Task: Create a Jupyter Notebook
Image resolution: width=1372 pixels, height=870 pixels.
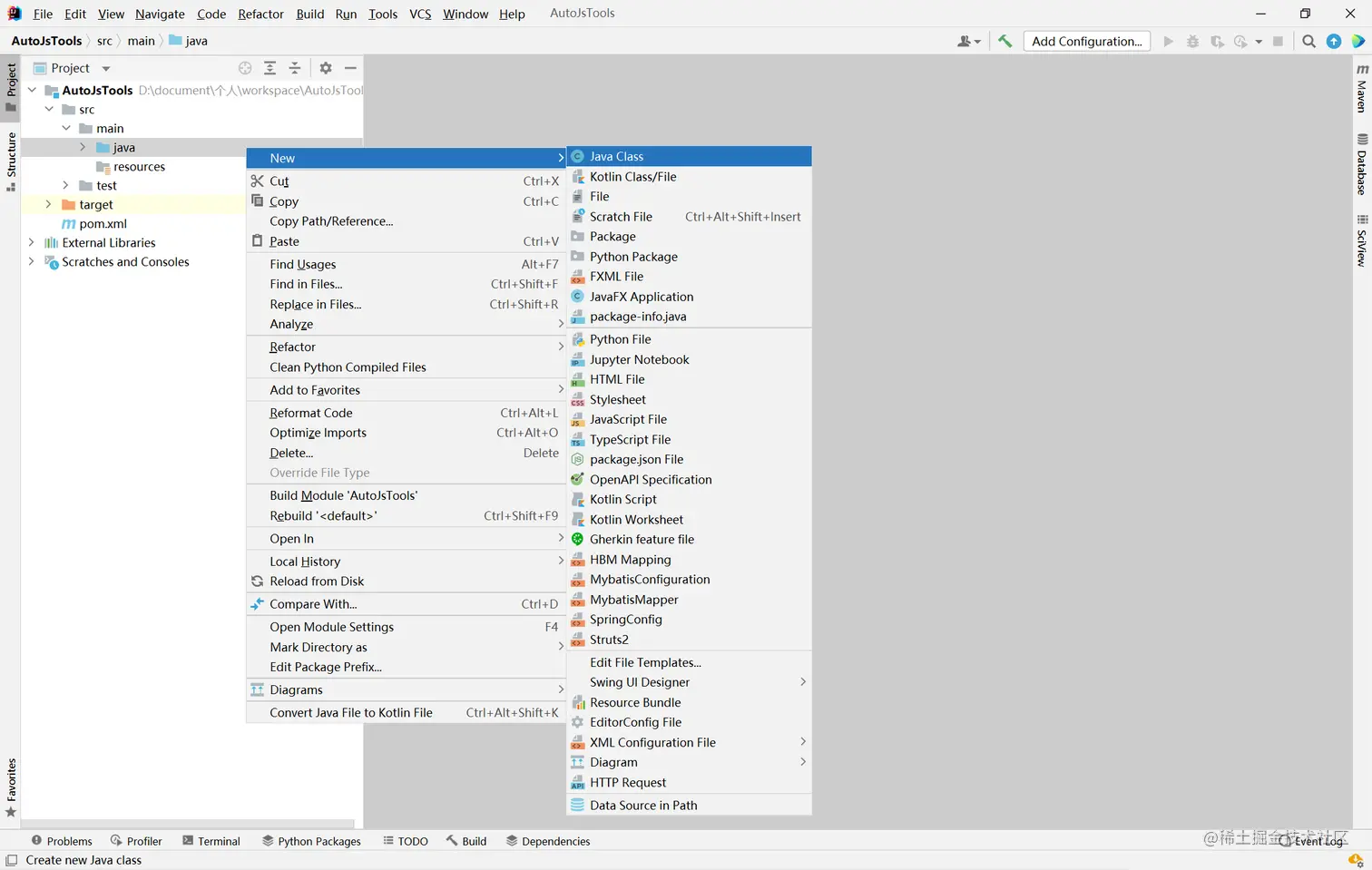Action: 689,359
